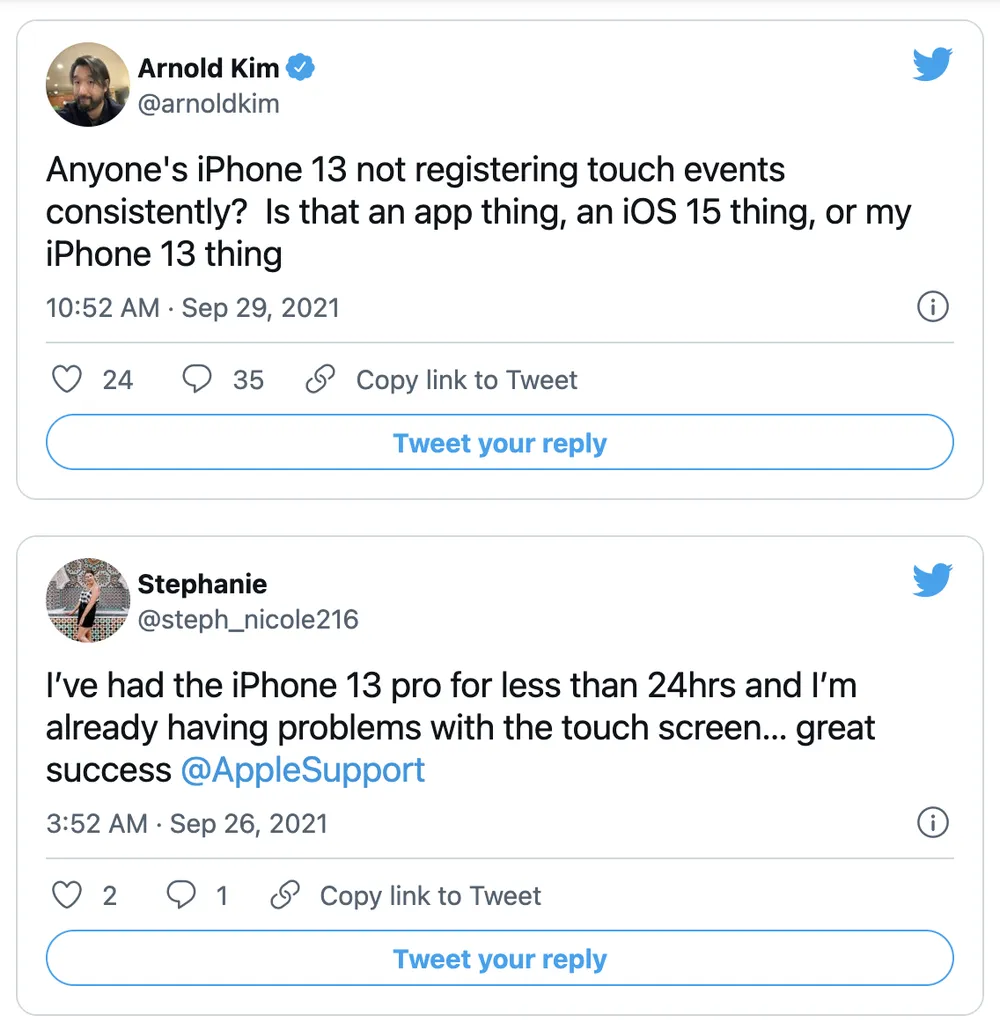Click the @AppleSupport mention
Image resolution: width=1000 pixels, height=1030 pixels.
click(303, 770)
